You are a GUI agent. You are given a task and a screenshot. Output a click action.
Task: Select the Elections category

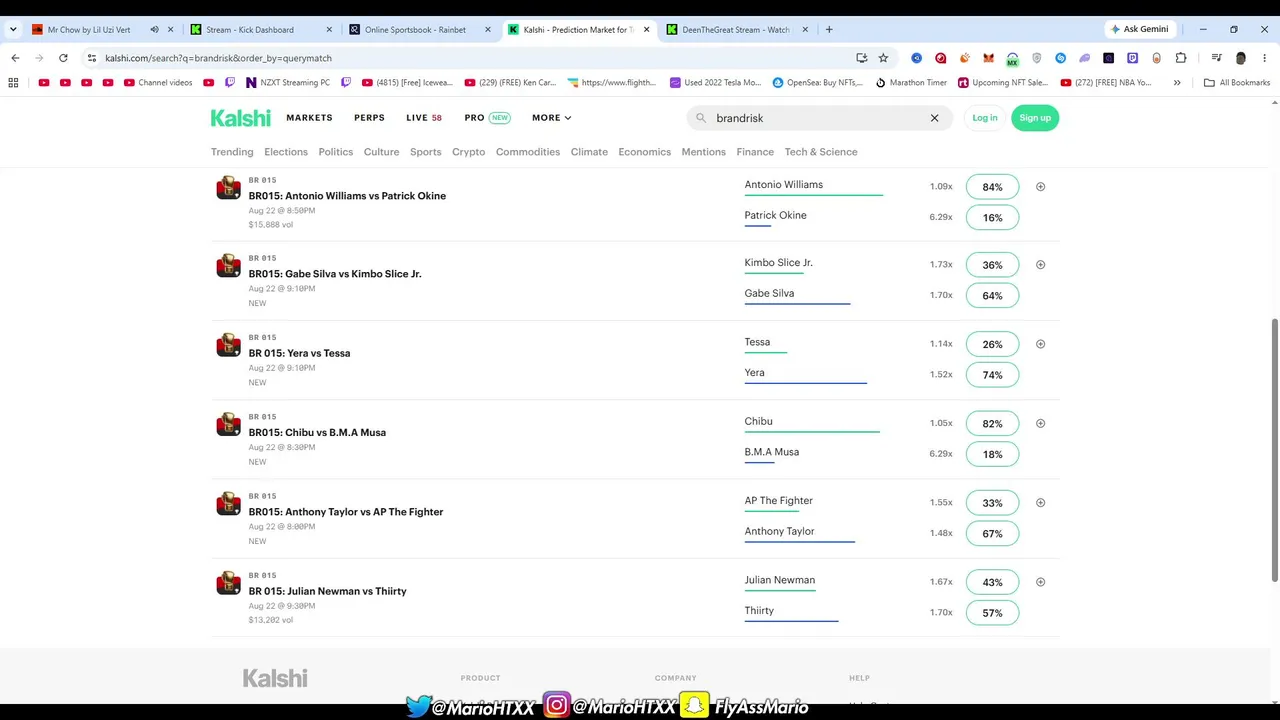[x=286, y=152]
